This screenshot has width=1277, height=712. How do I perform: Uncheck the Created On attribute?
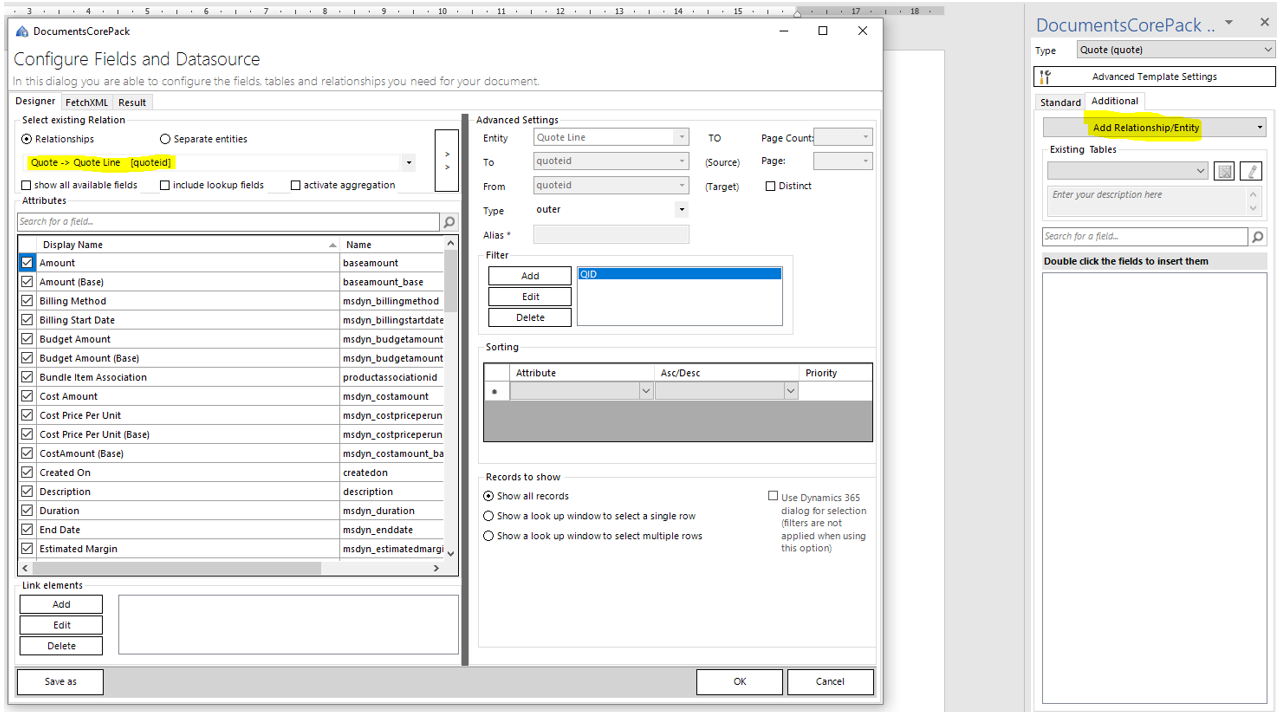pos(27,473)
